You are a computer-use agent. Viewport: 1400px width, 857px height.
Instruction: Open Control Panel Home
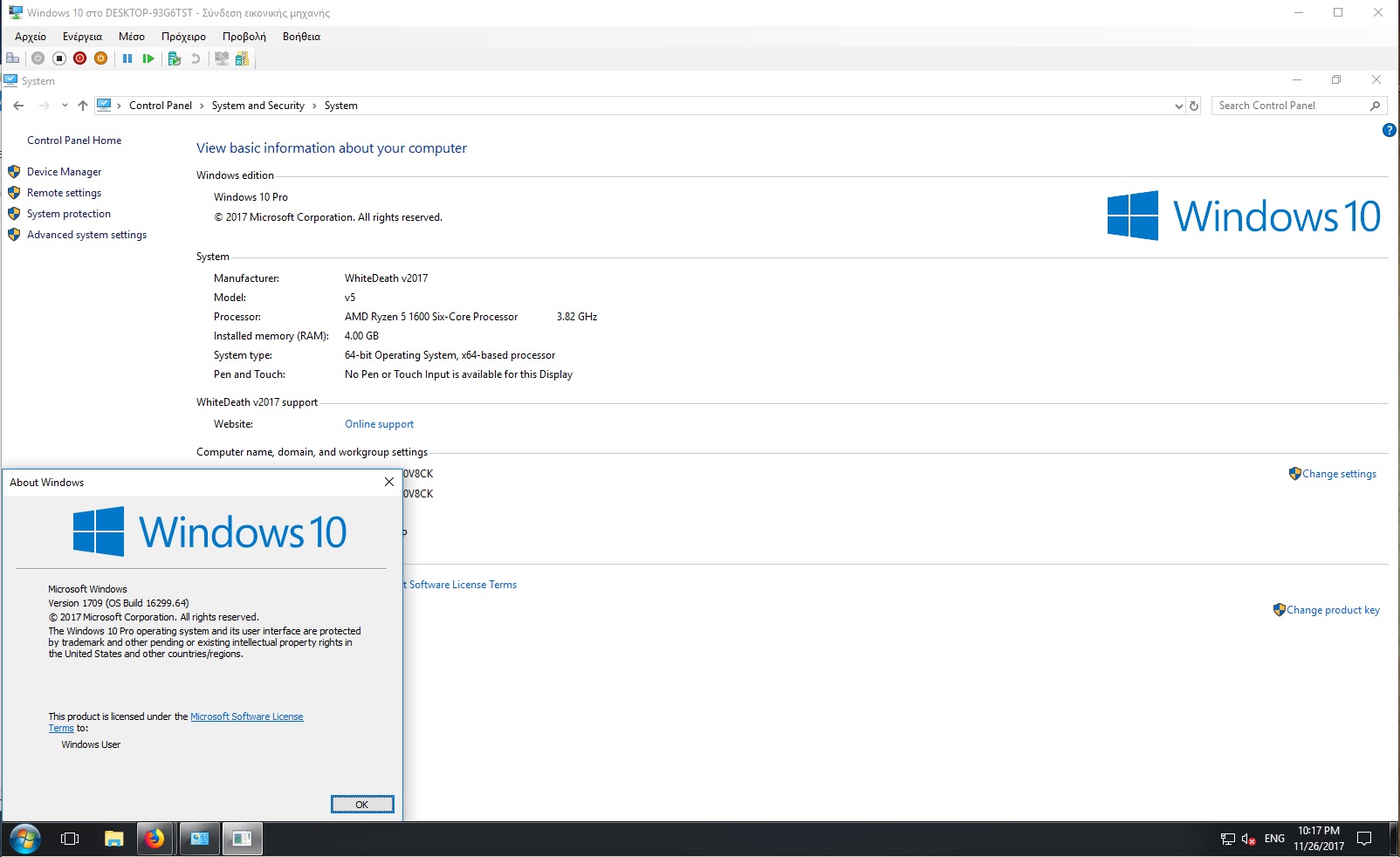point(74,141)
